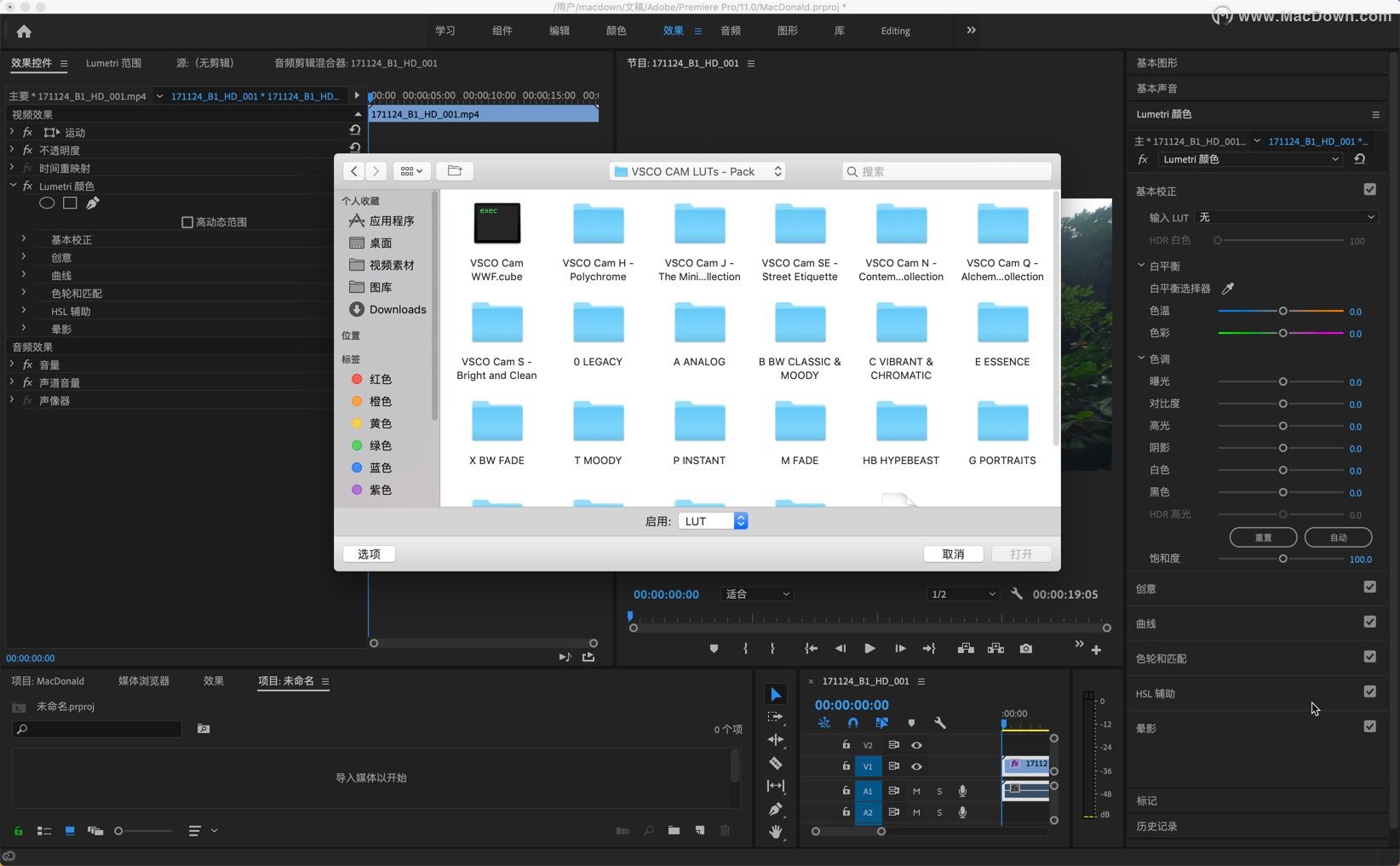
Task: Play the program monitor clip
Action: point(869,649)
